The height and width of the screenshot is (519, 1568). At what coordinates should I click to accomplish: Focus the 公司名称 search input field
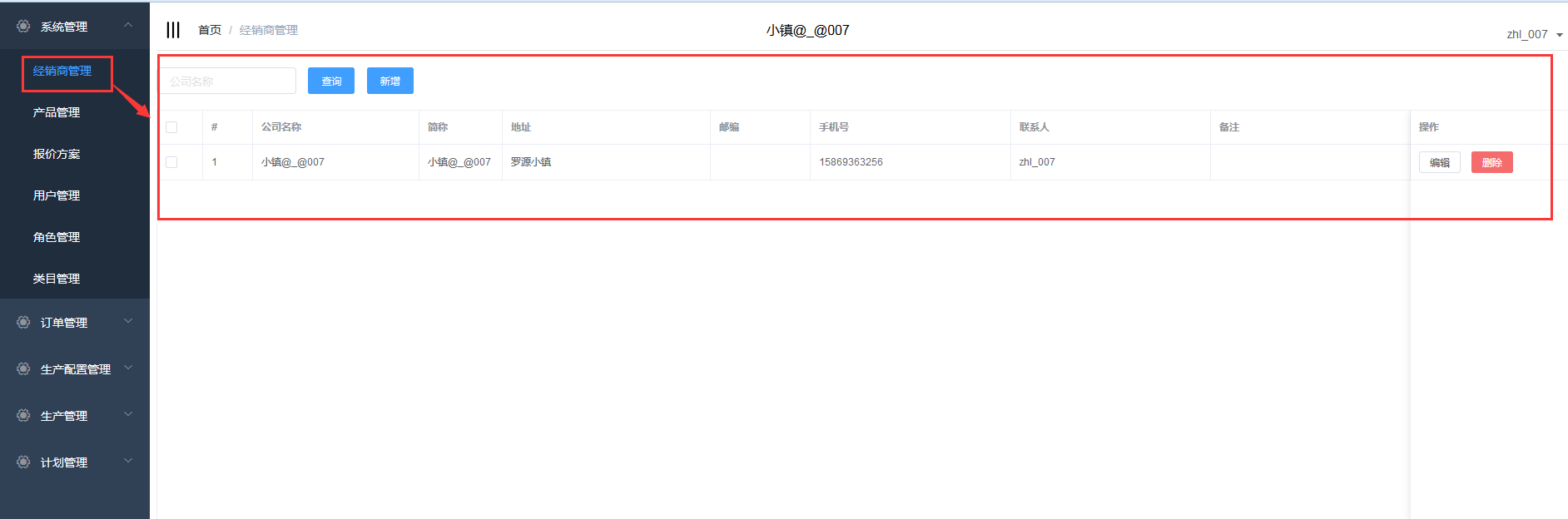pos(227,81)
